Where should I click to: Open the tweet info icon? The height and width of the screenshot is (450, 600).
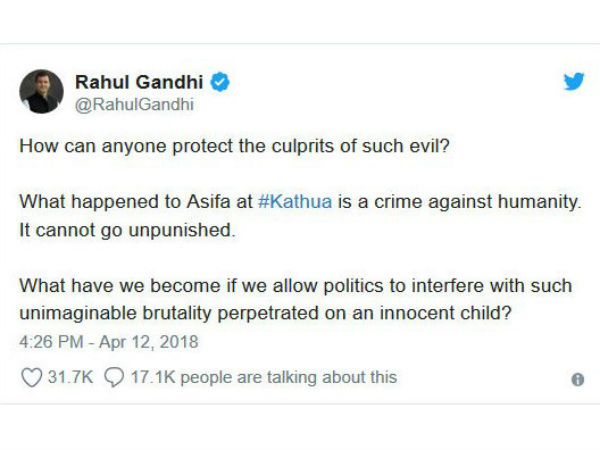pyautogui.click(x=577, y=379)
